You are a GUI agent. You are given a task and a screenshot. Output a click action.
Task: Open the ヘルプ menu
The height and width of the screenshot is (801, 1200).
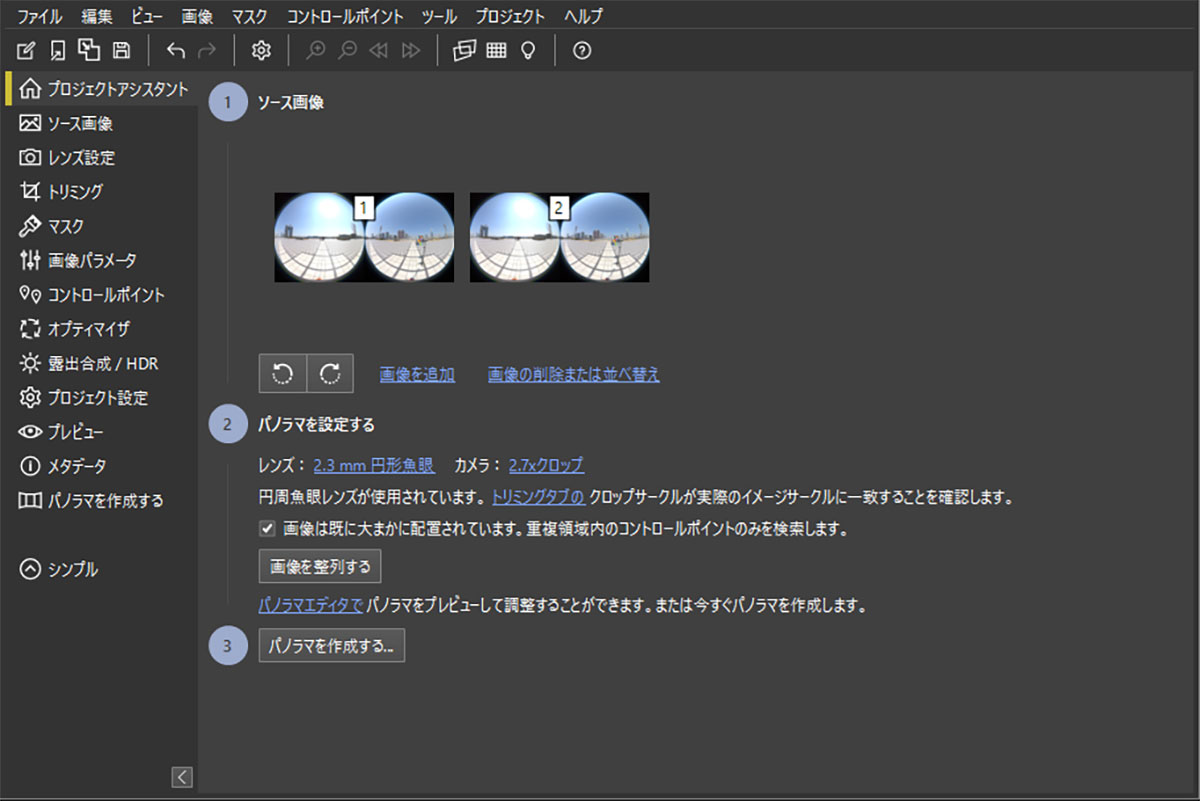click(583, 16)
